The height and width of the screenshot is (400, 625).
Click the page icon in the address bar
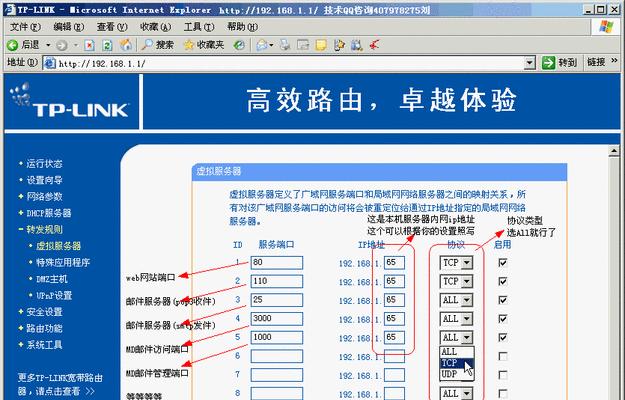pos(50,63)
